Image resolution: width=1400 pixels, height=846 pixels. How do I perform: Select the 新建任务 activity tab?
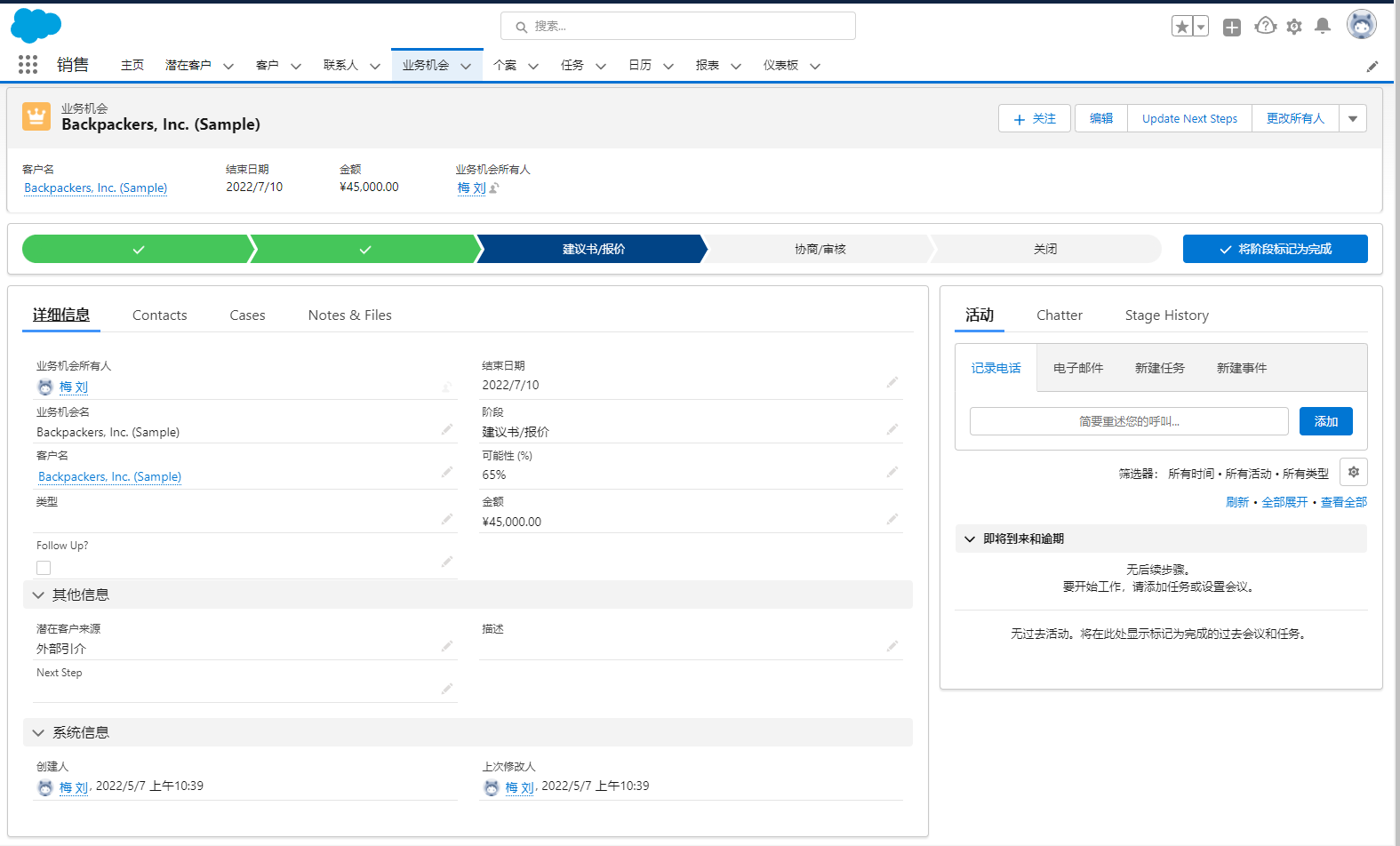pyautogui.click(x=1160, y=368)
